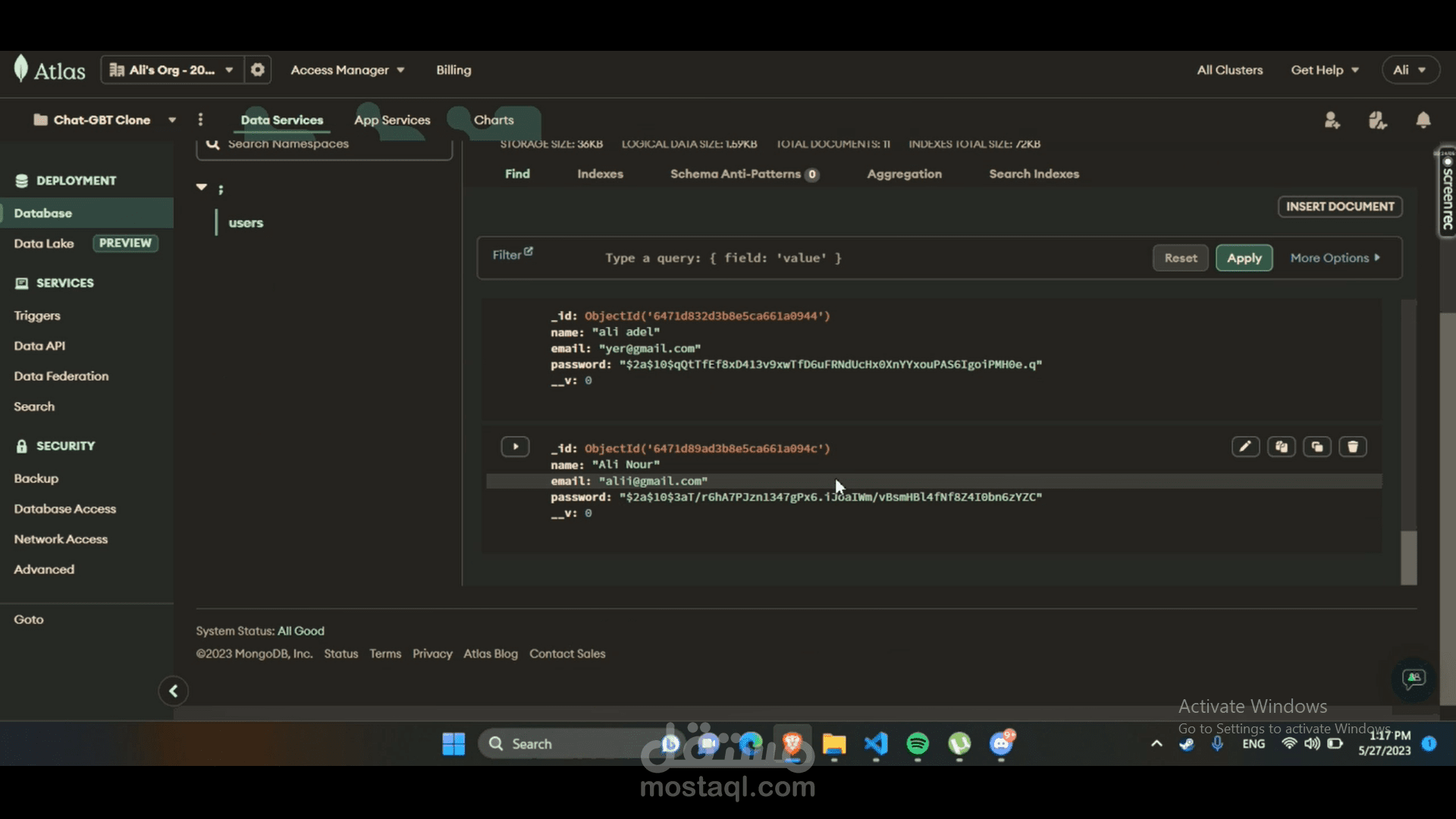Open the Ali's Org organization dropdown
Image resolution: width=1456 pixels, height=819 pixels.
(171, 69)
